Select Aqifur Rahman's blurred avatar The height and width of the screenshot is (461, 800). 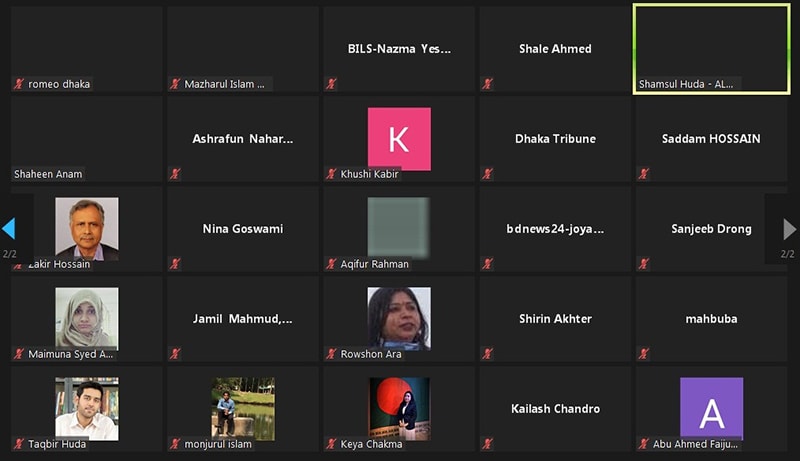[x=399, y=227]
